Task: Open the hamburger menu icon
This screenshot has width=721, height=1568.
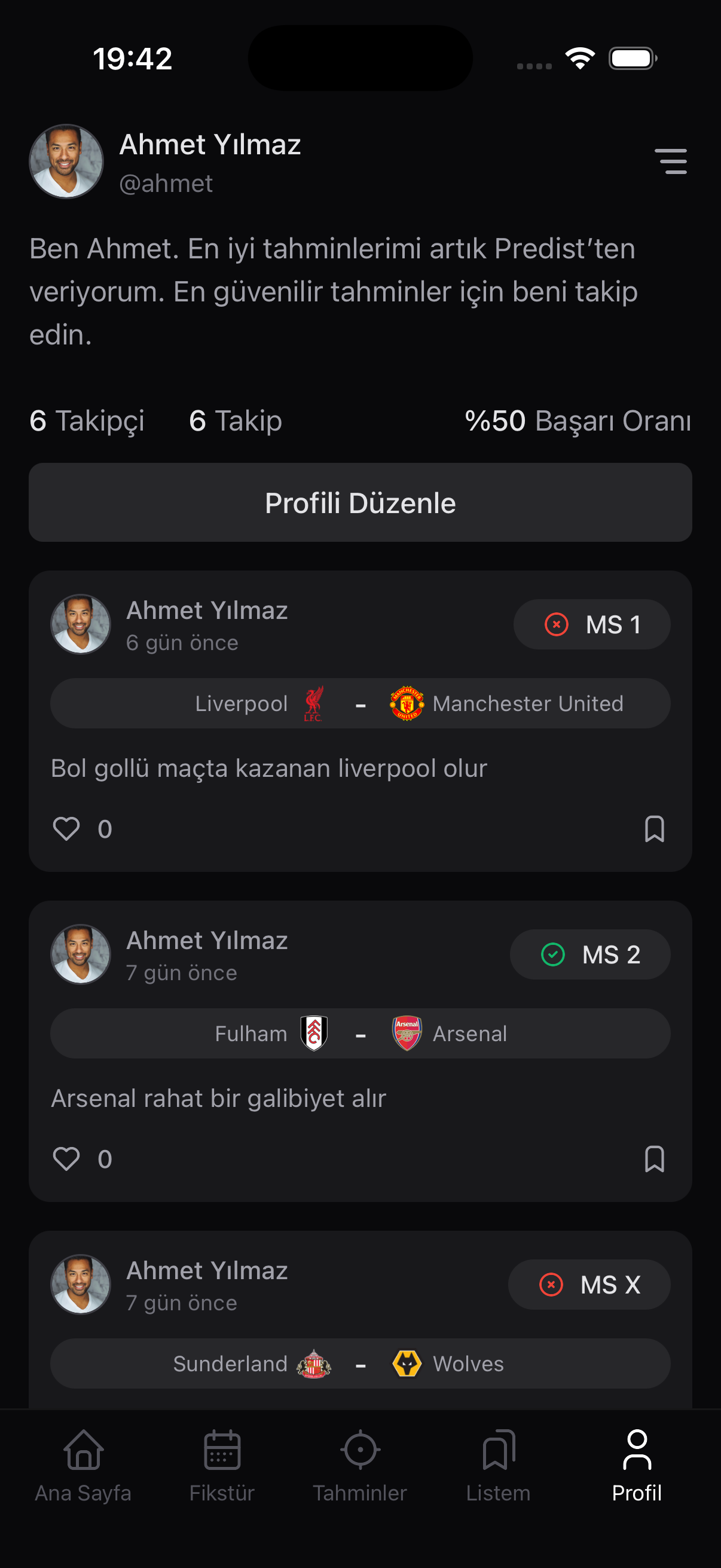Action: point(671,161)
